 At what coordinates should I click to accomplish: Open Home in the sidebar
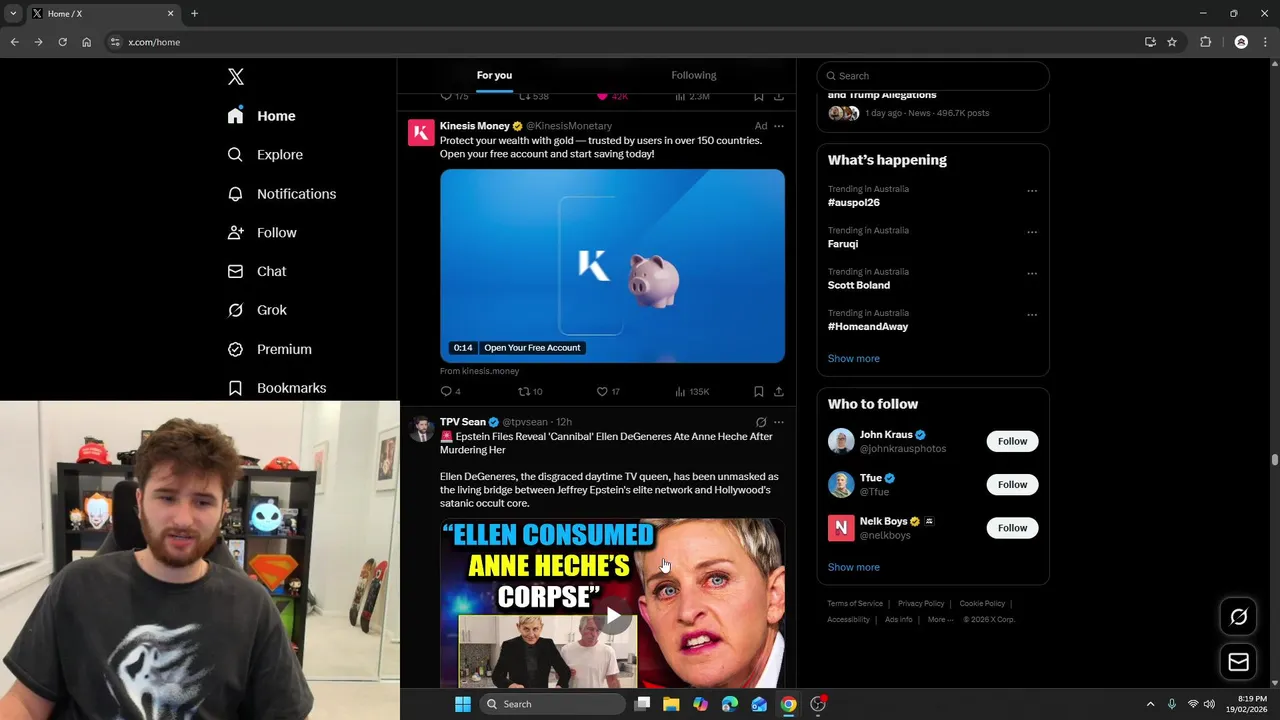pyautogui.click(x=261, y=116)
